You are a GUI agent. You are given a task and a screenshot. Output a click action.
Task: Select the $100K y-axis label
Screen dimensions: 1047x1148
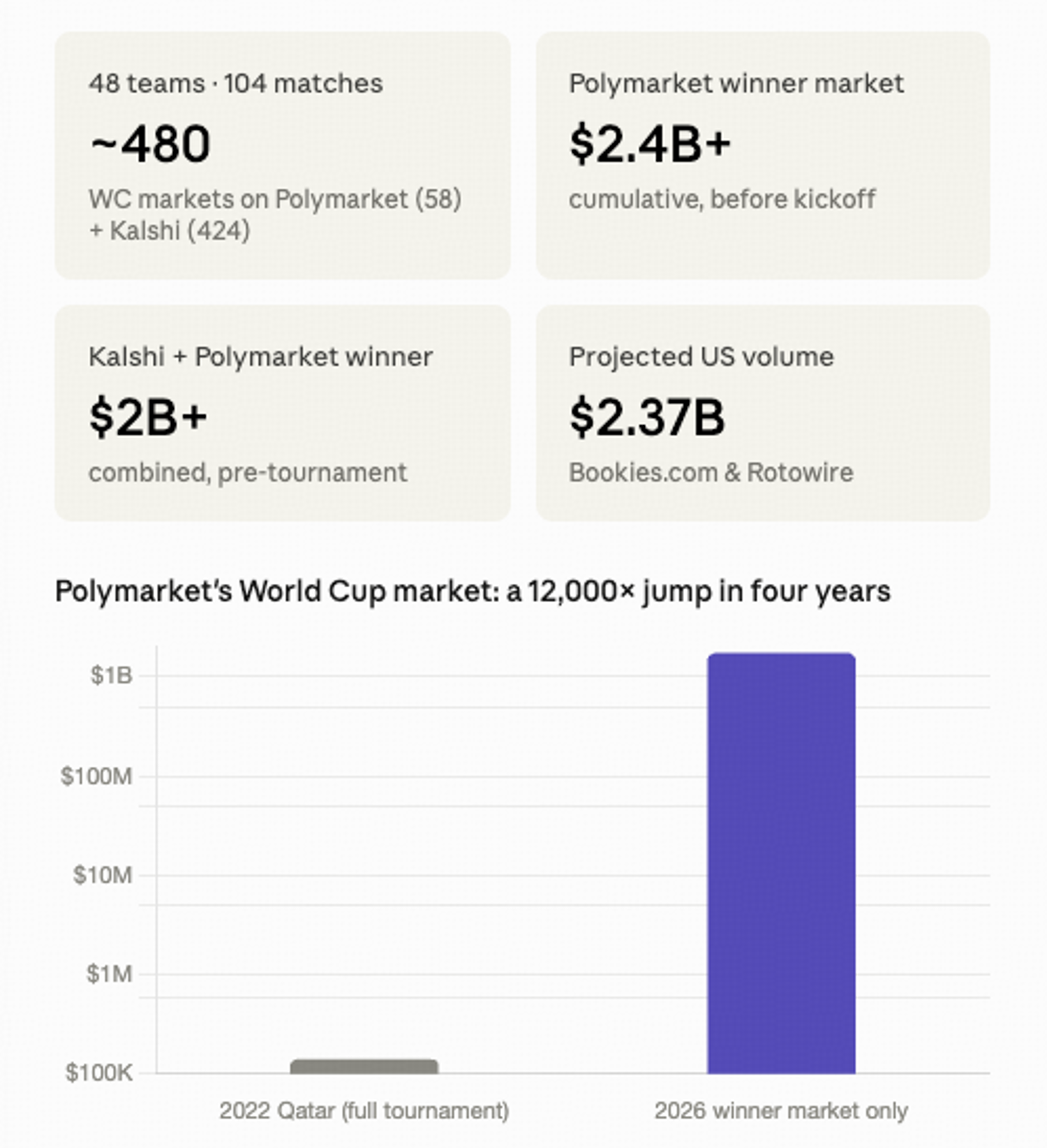[x=99, y=1073]
